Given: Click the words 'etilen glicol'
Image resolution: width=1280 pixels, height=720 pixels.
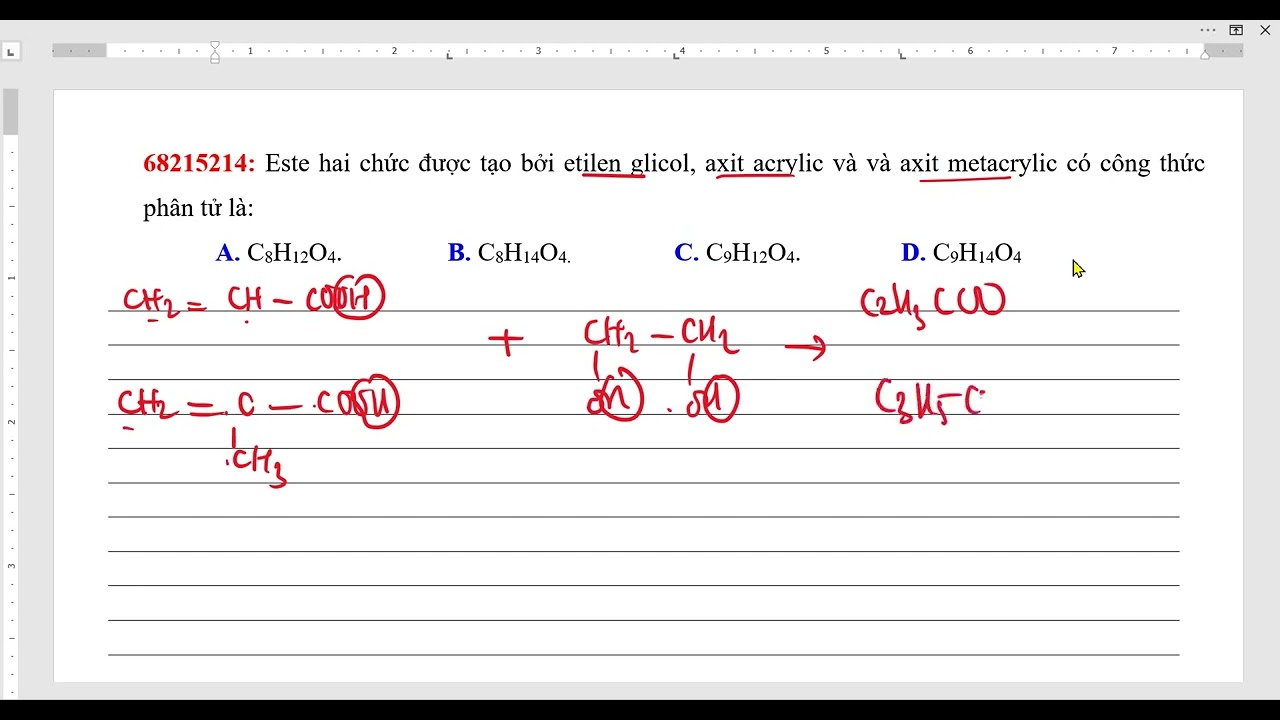Looking at the screenshot, I should pos(629,163).
